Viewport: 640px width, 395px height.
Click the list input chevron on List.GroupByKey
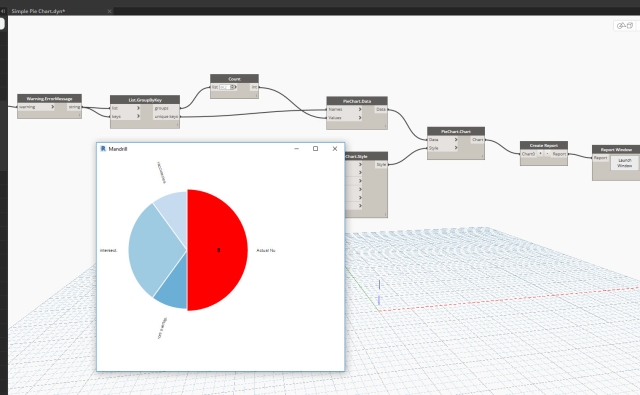pyautogui.click(x=138, y=108)
